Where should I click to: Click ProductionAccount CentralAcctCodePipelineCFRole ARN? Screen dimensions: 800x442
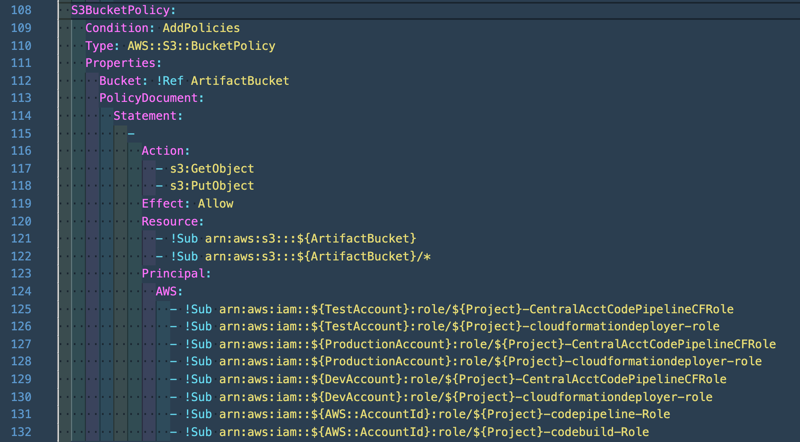click(497, 344)
